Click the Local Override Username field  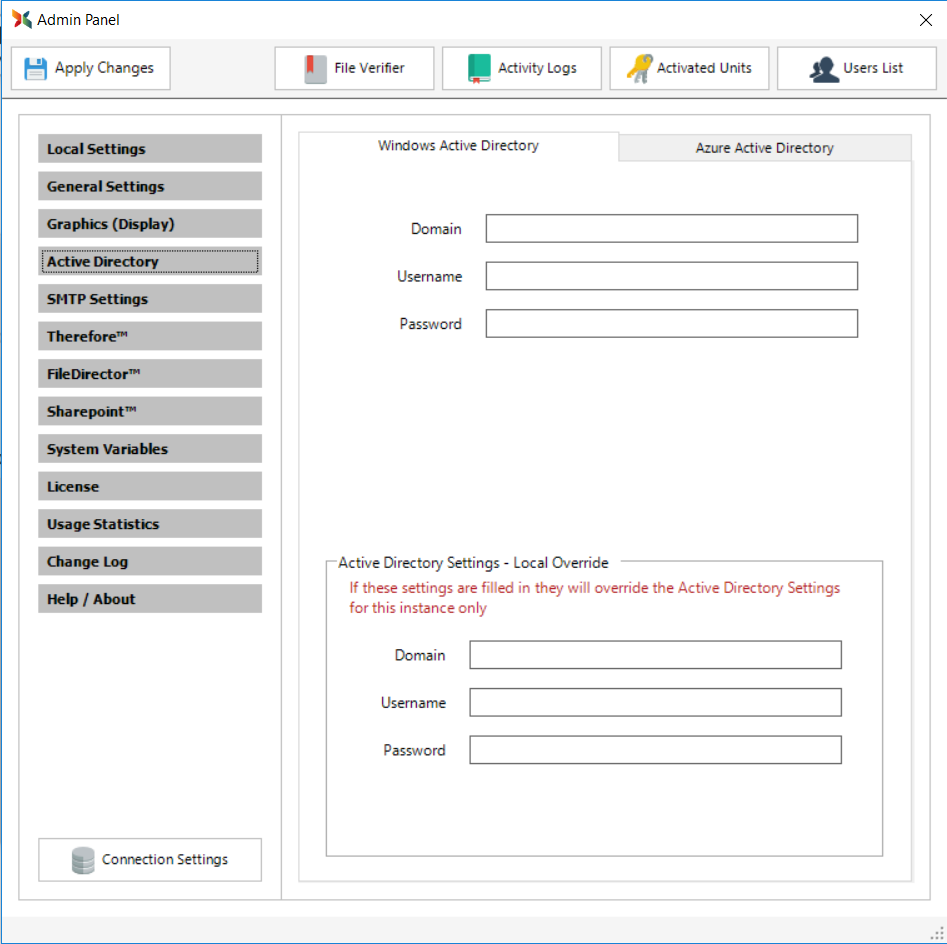click(655, 702)
